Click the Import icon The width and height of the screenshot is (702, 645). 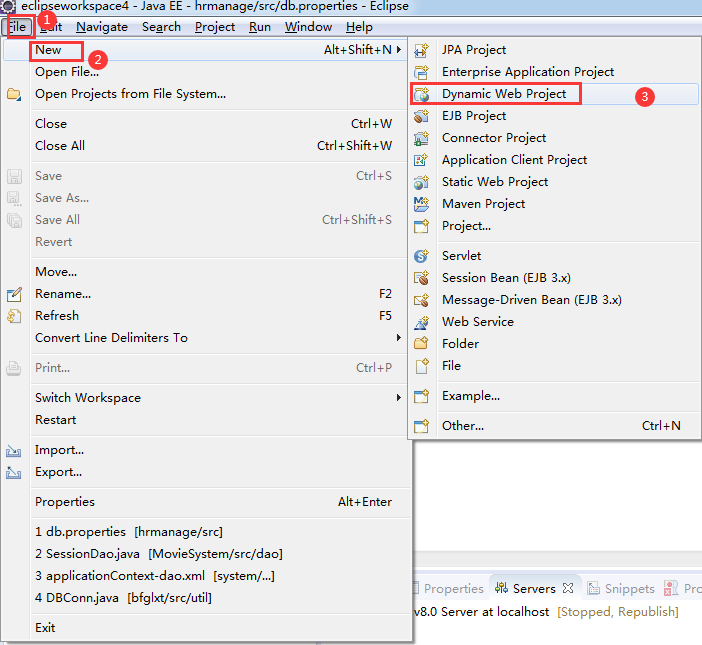tap(14, 451)
